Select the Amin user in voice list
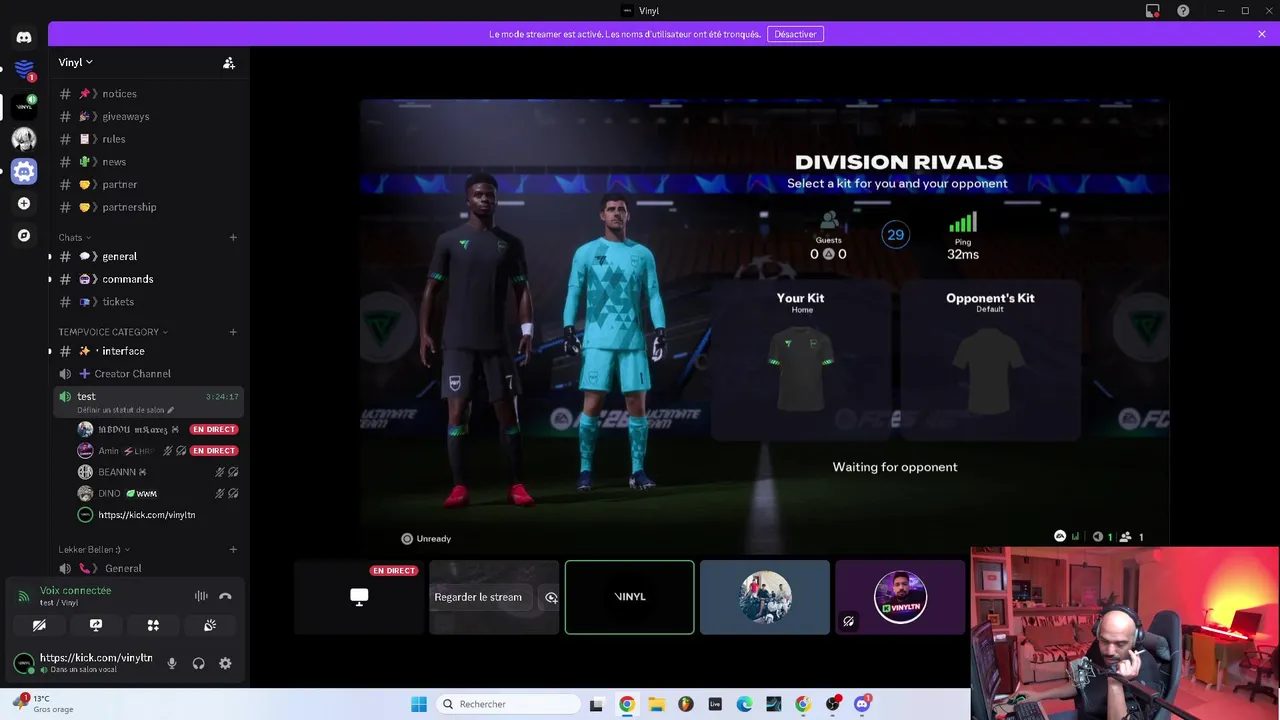The width and height of the screenshot is (1280, 720). point(158,451)
